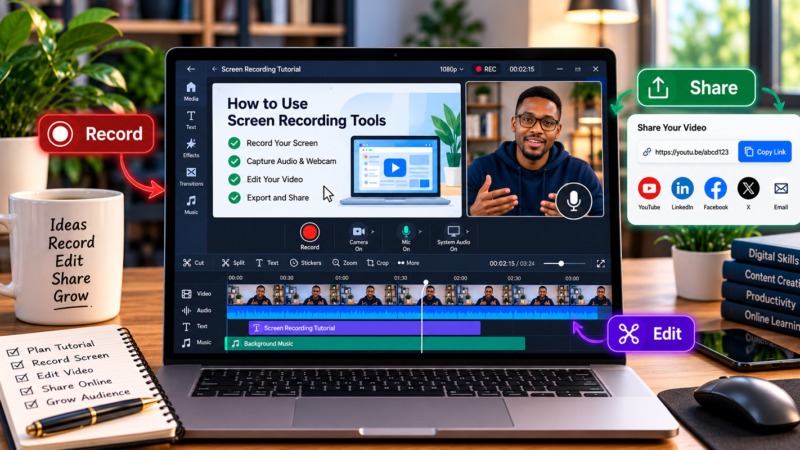Open the Music panel in the sidebar
Viewport: 800px width, 450px height.
click(191, 205)
